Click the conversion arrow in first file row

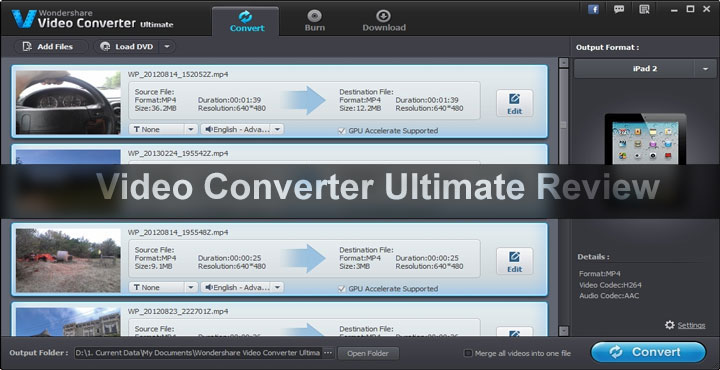(305, 100)
